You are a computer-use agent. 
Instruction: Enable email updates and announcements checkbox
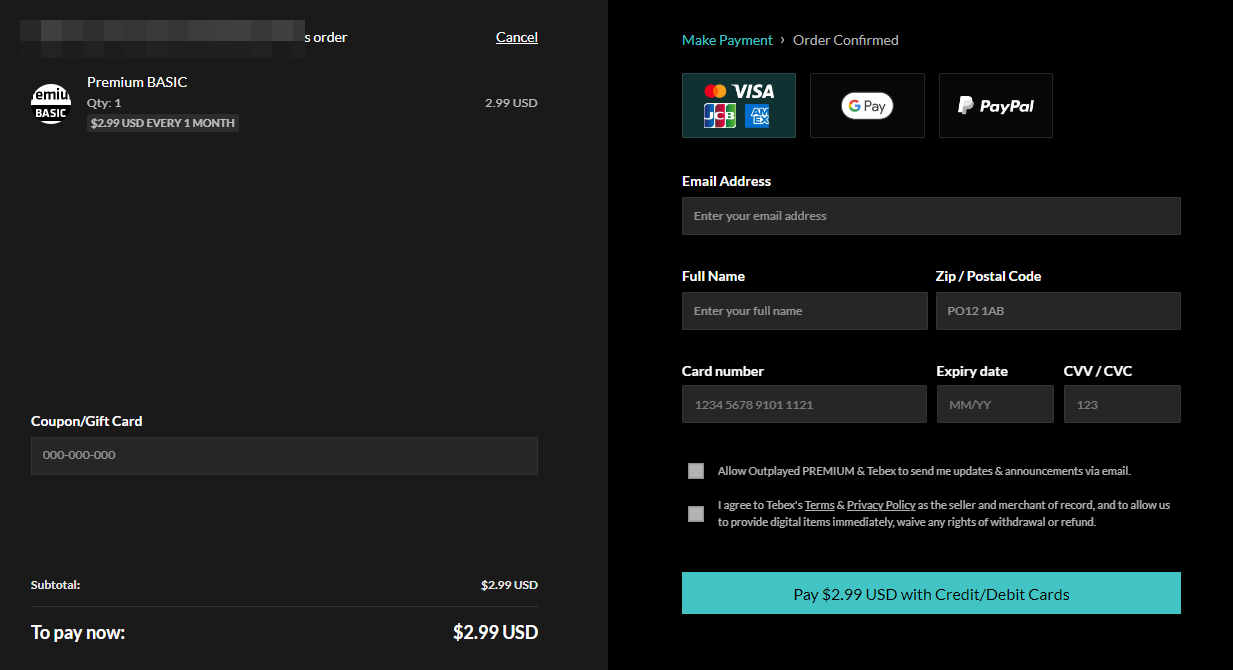click(696, 471)
